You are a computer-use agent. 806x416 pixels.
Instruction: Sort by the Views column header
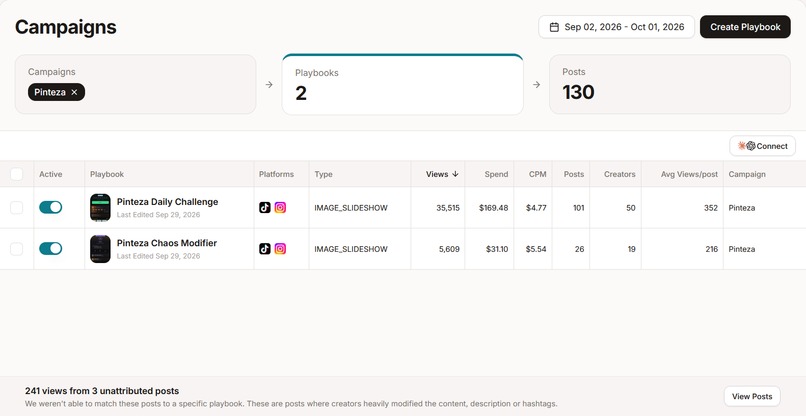pos(437,174)
